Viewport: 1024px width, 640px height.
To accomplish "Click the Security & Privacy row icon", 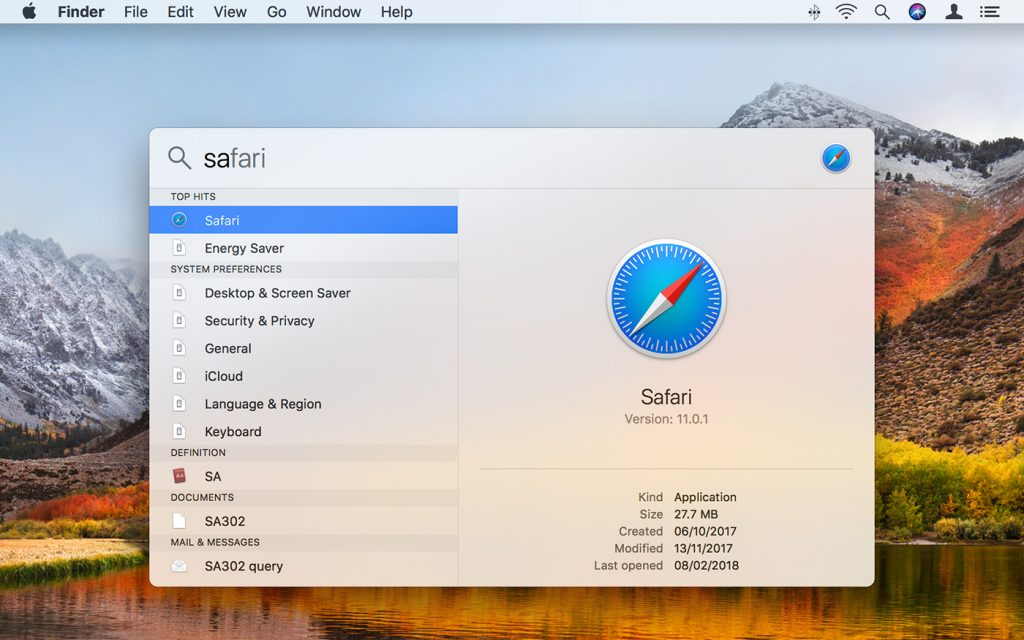I will [x=179, y=321].
